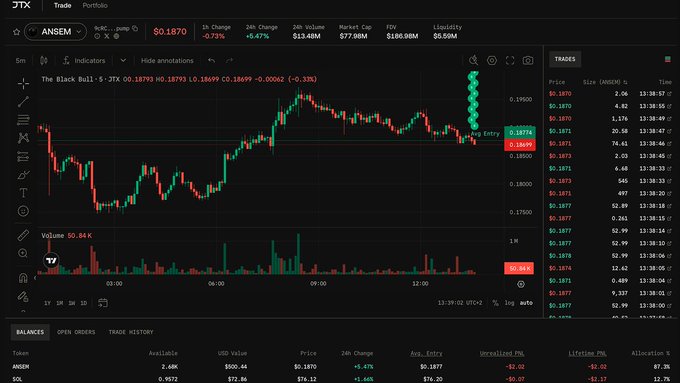This screenshot has width=680, height=383.
Task: Toggle auto scale on price axis
Action: tap(526, 303)
